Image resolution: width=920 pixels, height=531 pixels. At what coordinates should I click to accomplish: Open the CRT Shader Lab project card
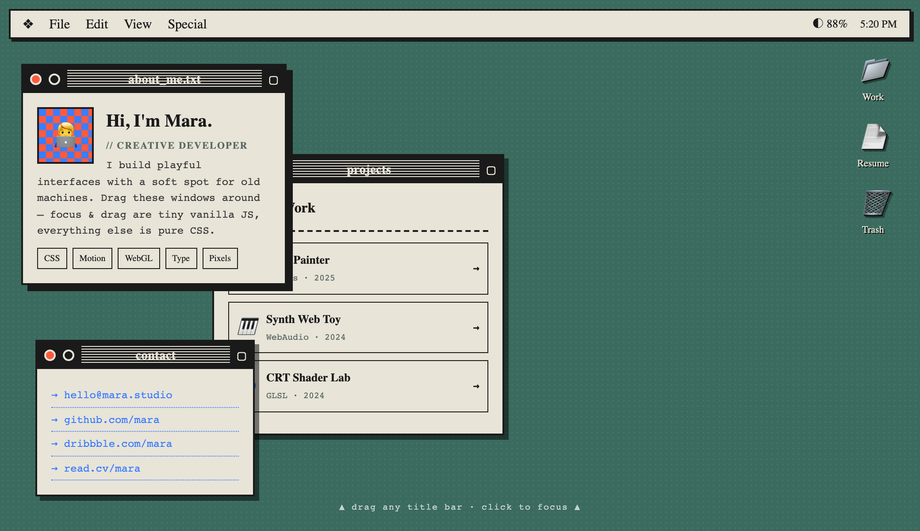coord(371,386)
